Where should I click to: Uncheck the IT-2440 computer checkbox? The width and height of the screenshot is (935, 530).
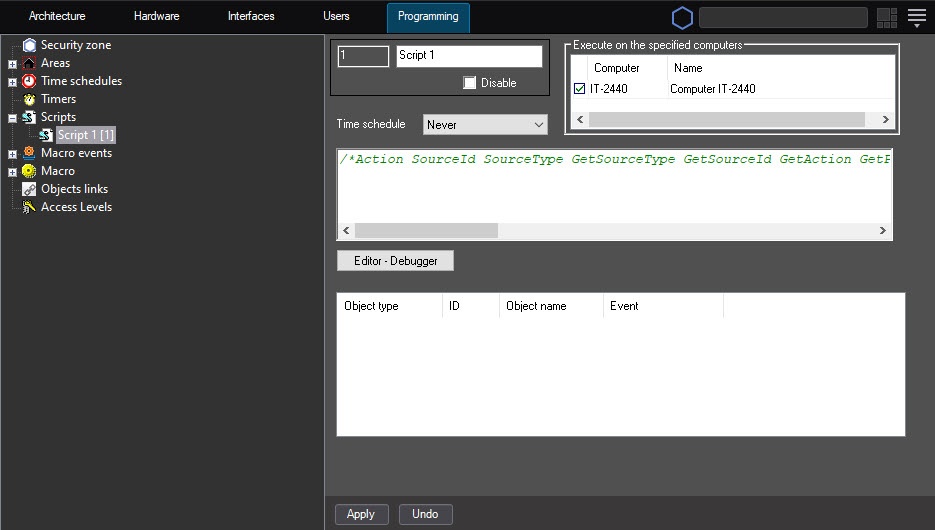tap(580, 89)
